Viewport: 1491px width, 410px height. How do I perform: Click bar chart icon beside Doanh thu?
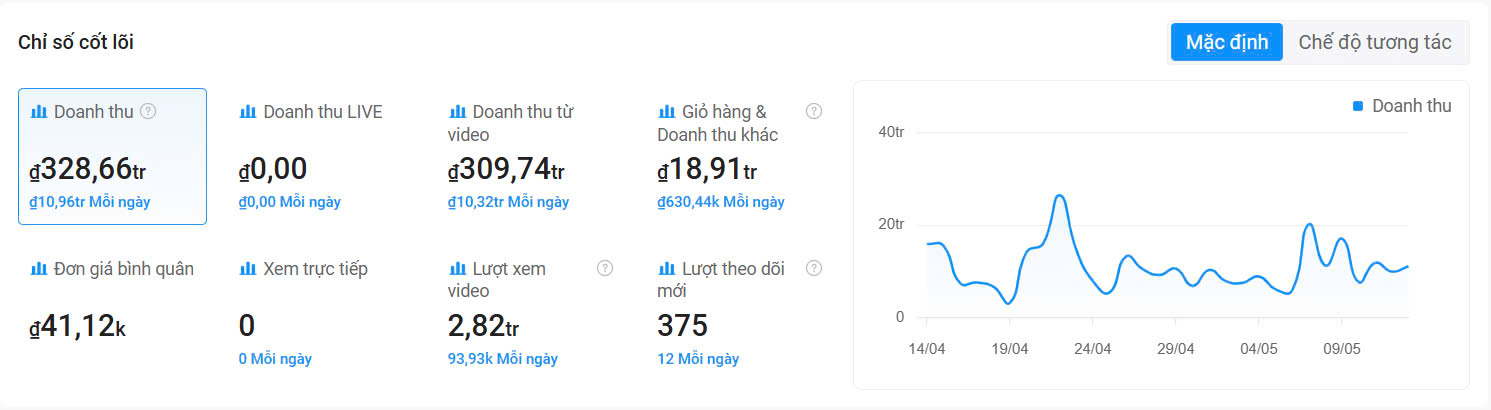(x=39, y=112)
